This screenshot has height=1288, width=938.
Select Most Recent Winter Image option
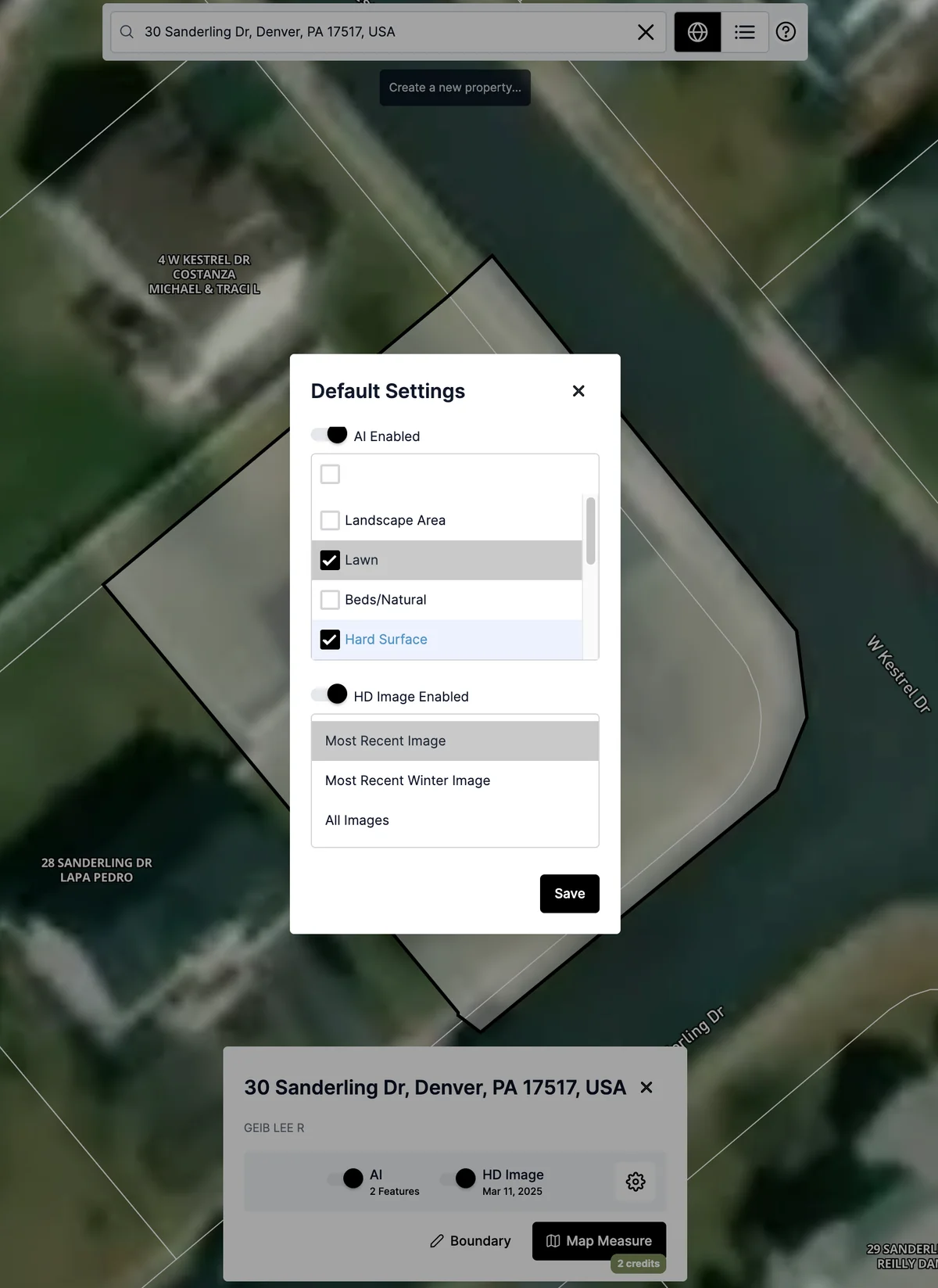[455, 780]
